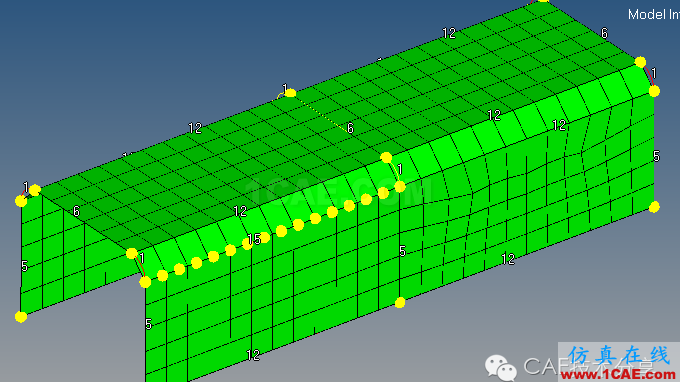This screenshot has height=382, width=680.
Task: Select density 1 on the green fillet arc
Action: pos(400,169)
